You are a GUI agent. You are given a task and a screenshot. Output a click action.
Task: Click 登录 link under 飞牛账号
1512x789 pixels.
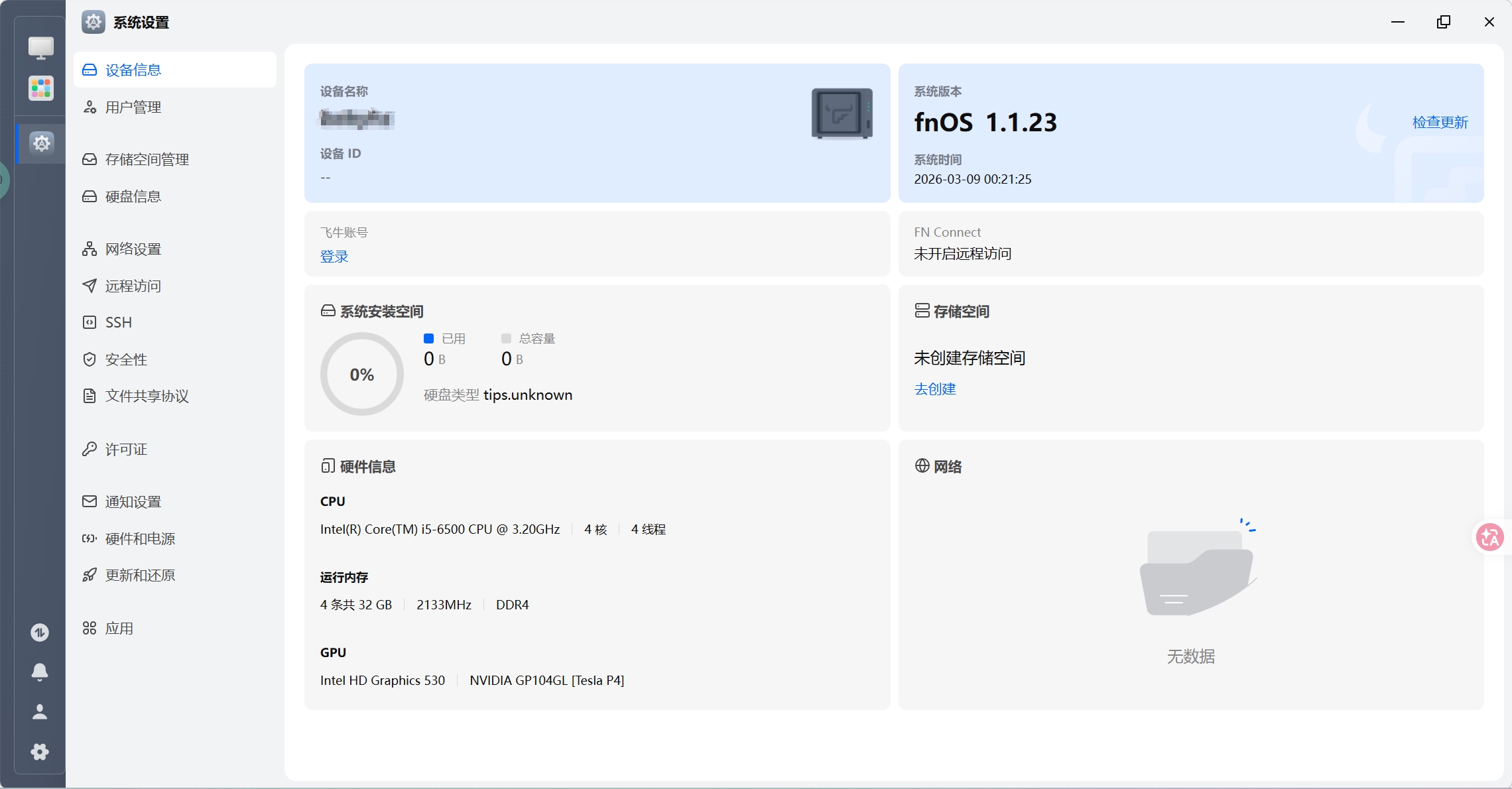pyautogui.click(x=334, y=257)
